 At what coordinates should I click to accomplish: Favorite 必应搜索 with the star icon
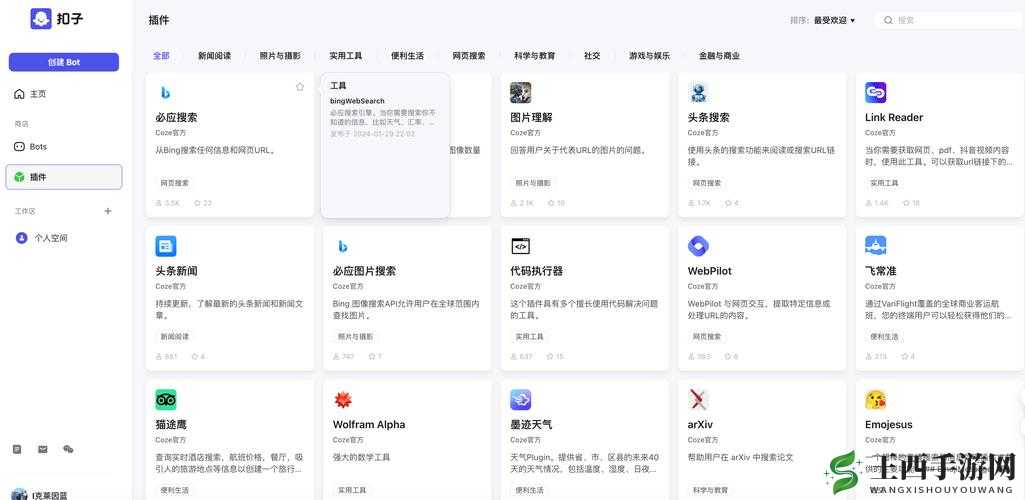[x=300, y=86]
